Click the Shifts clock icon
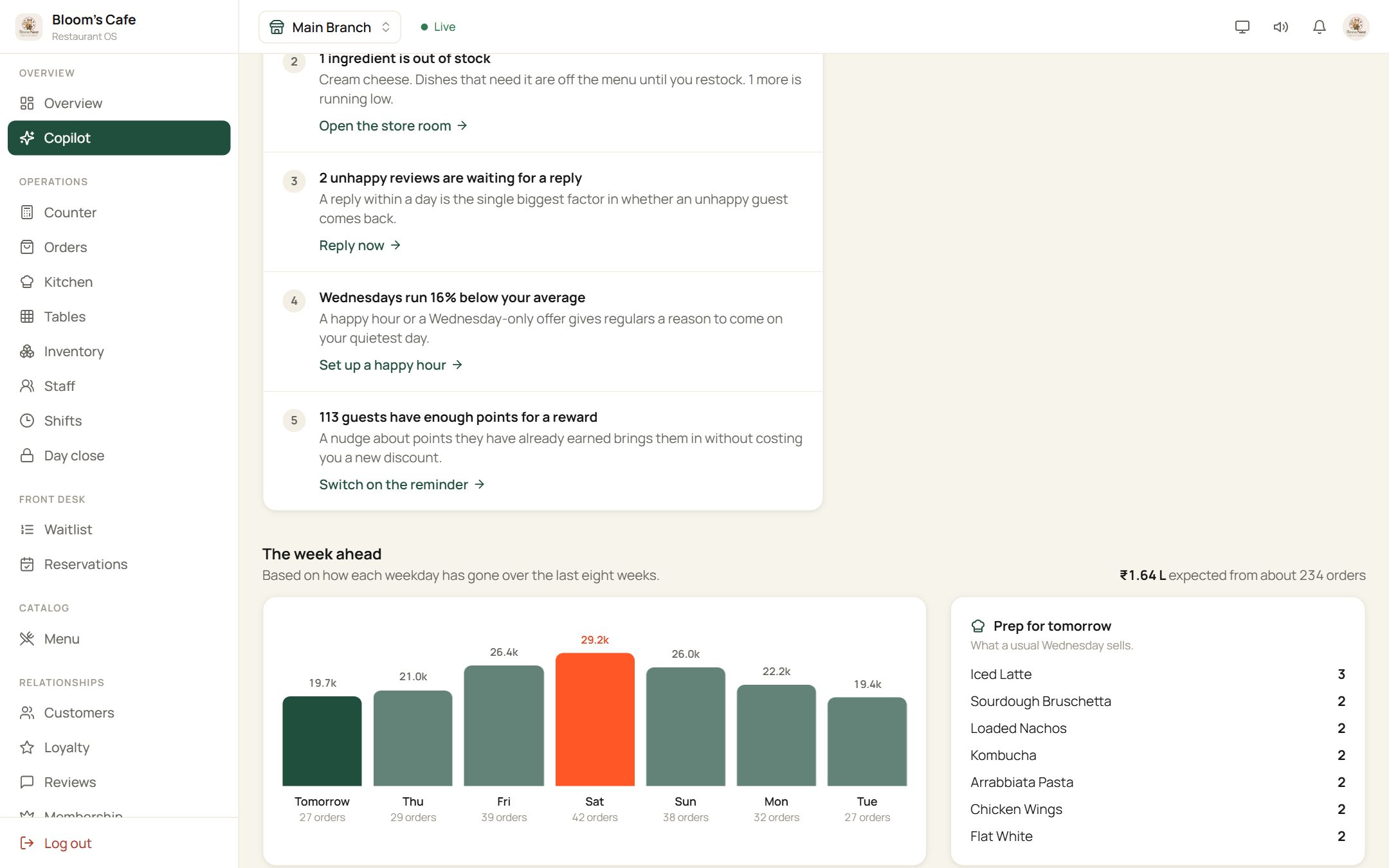The width and height of the screenshot is (1389, 868). [x=27, y=421]
